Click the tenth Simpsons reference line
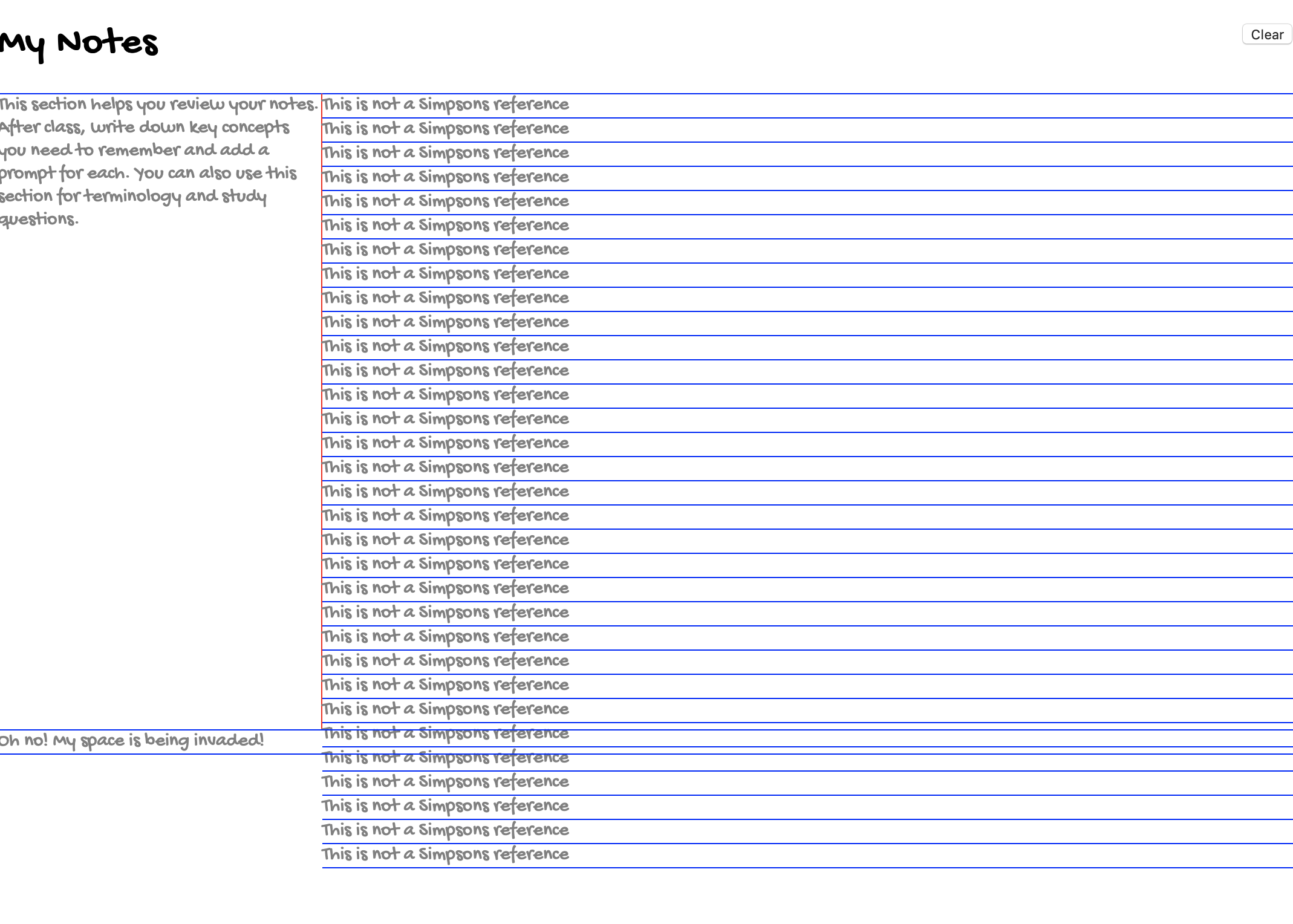1293x924 pixels. [x=445, y=322]
